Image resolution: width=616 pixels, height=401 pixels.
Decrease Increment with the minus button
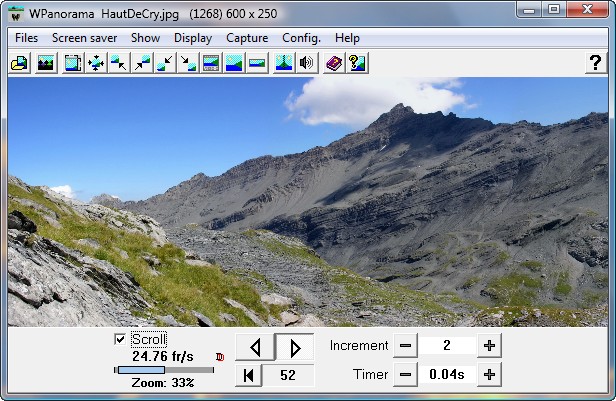pos(405,346)
